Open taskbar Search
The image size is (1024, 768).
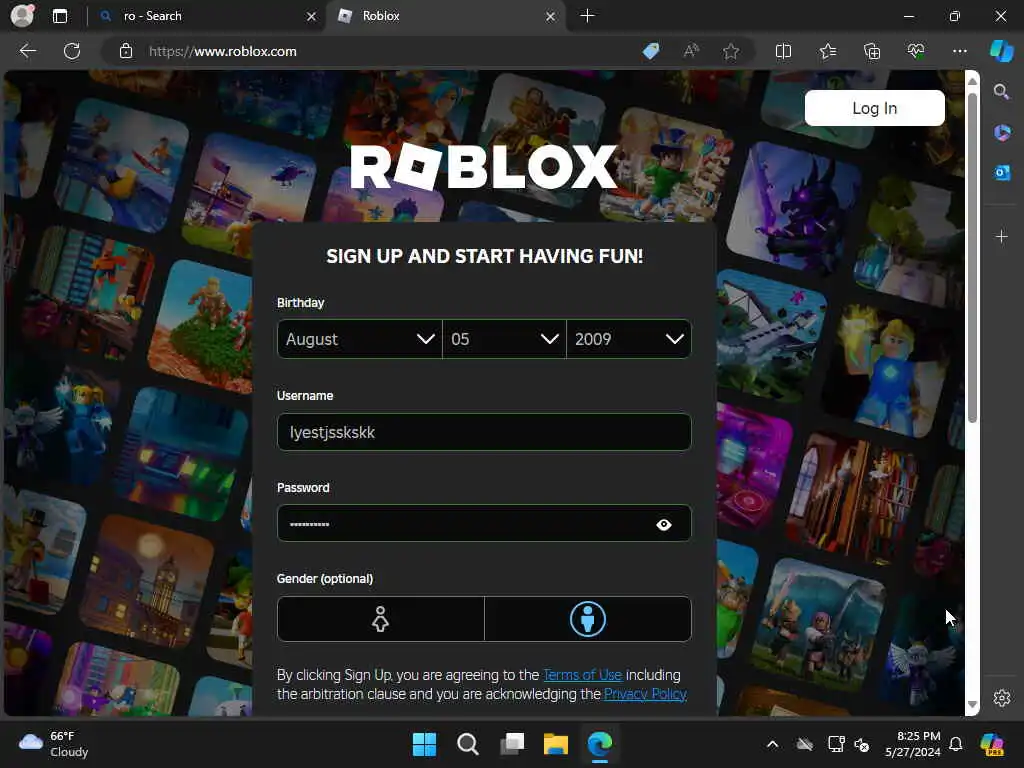coord(468,744)
